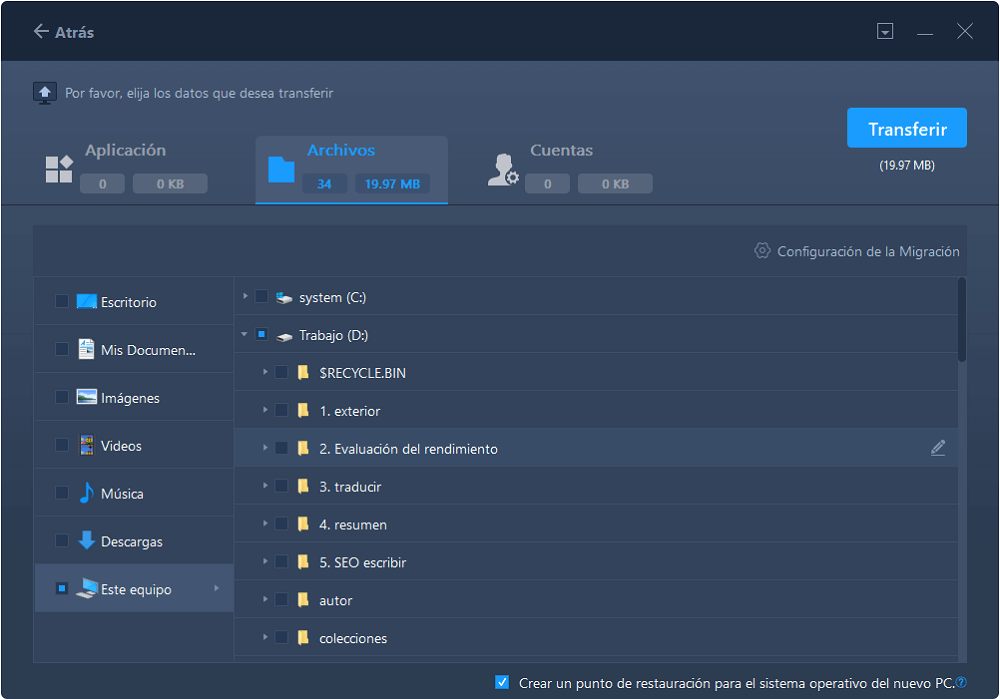Viewport: 1000px width, 699px height.
Task: Click the 1. exterior folder icon
Action: (304, 410)
